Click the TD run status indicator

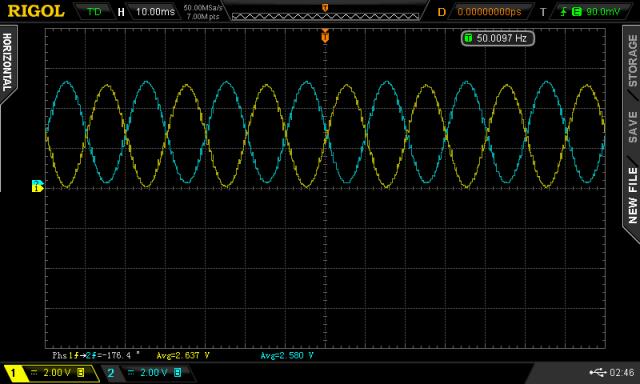click(94, 12)
